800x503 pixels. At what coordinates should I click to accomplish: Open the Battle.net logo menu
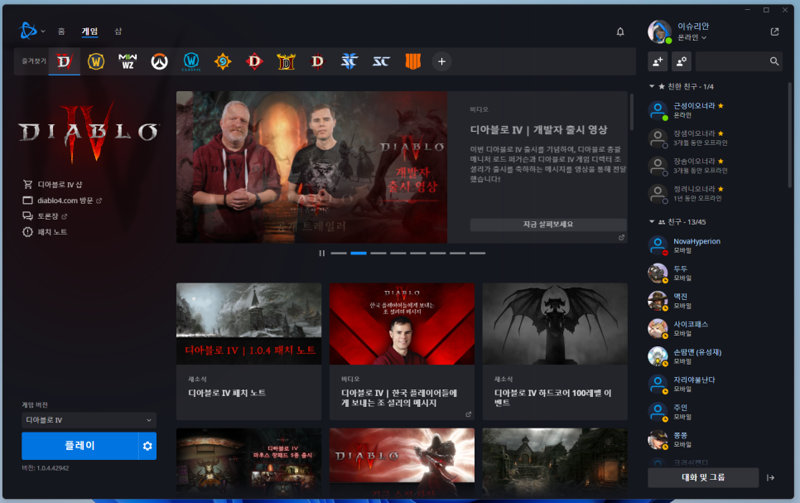[x=28, y=31]
